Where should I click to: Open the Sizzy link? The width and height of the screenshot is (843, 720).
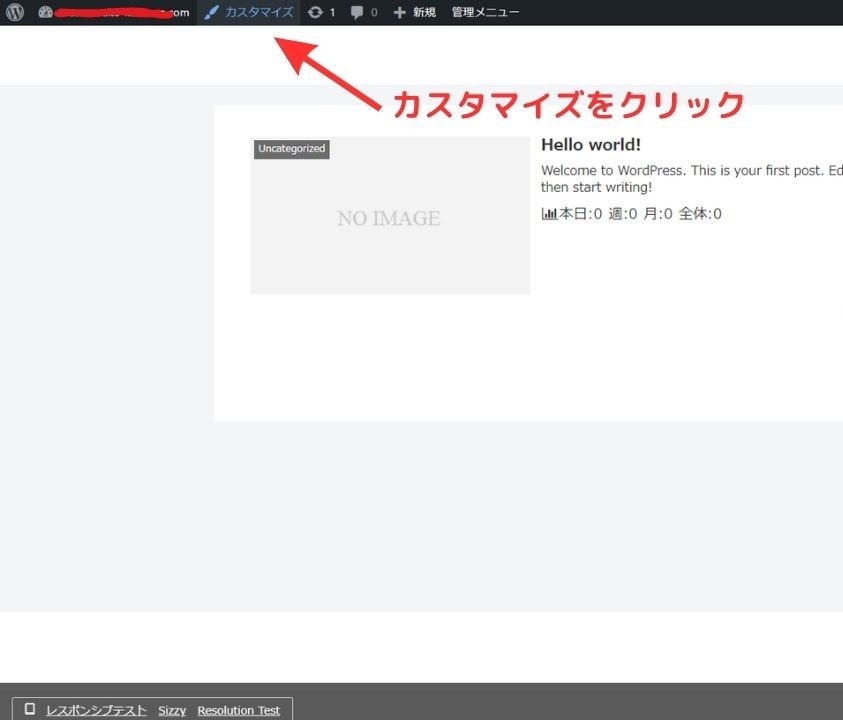coord(172,710)
